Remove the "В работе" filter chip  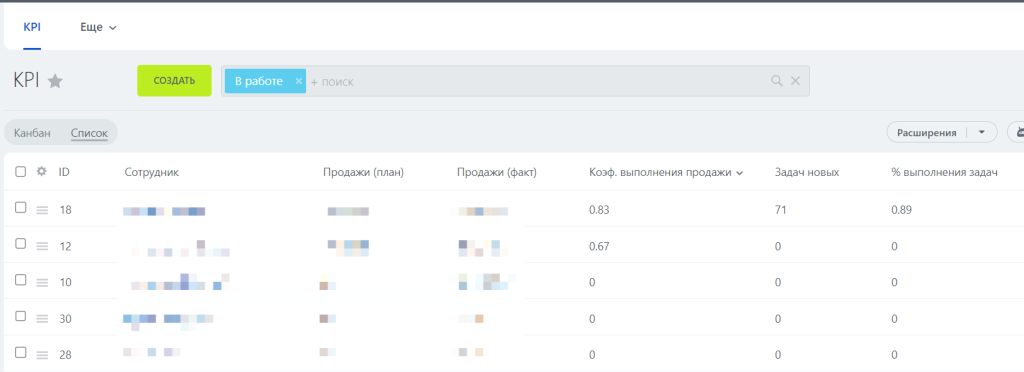298,81
